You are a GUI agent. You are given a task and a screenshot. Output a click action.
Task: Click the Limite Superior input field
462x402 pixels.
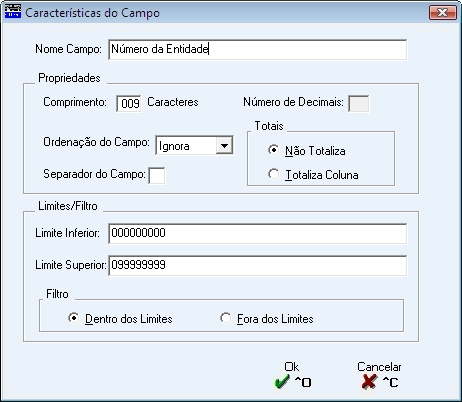(x=257, y=265)
